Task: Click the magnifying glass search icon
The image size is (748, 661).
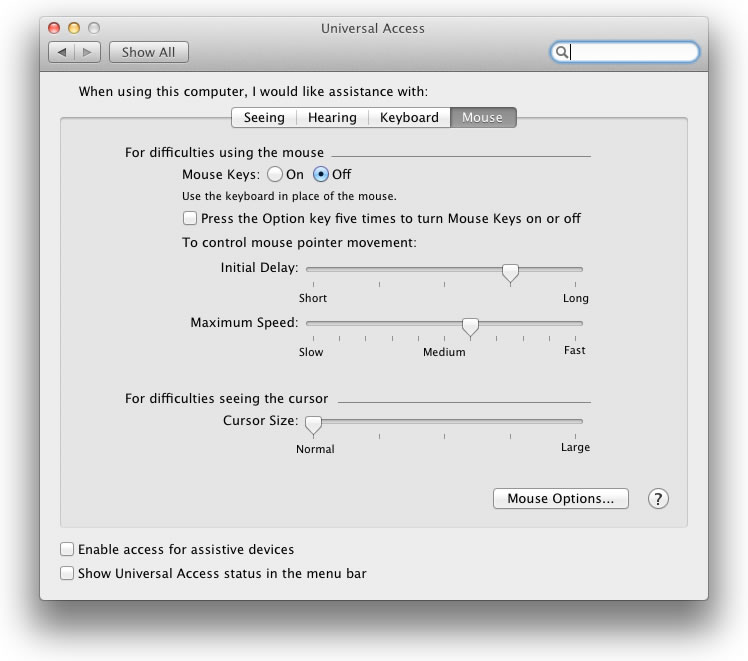Action: click(x=563, y=52)
